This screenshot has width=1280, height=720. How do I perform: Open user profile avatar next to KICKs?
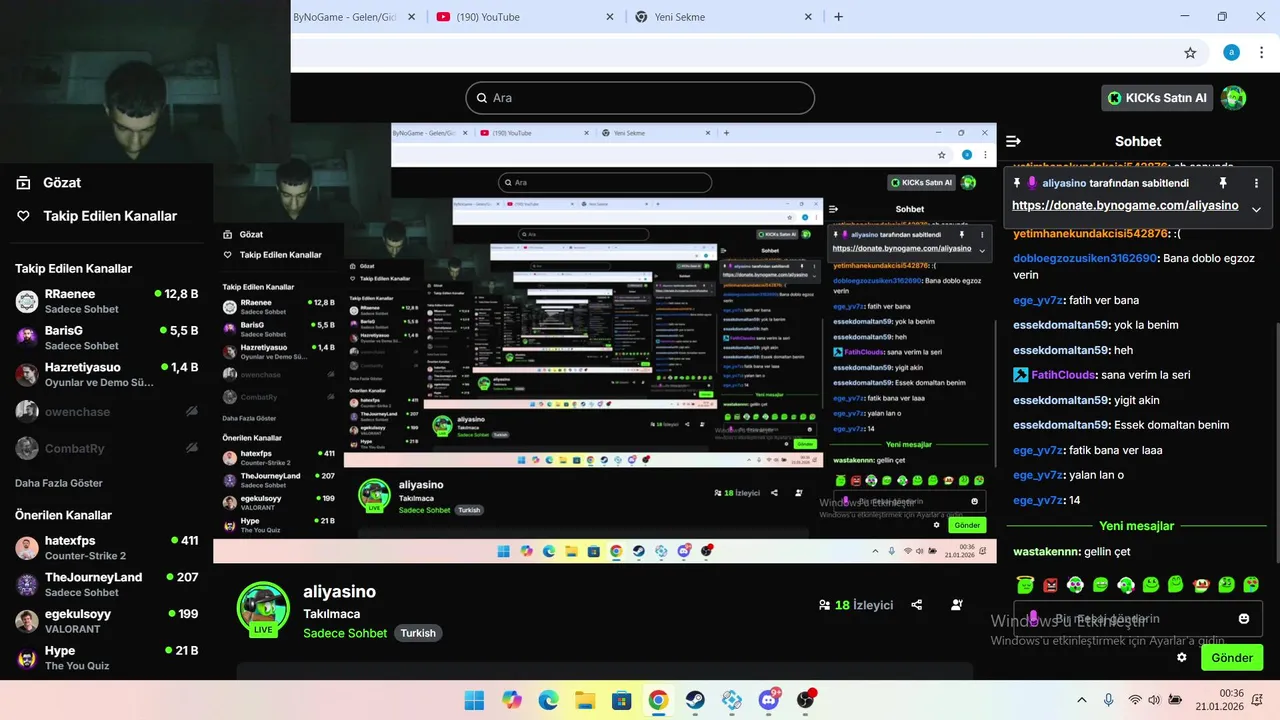(1234, 98)
